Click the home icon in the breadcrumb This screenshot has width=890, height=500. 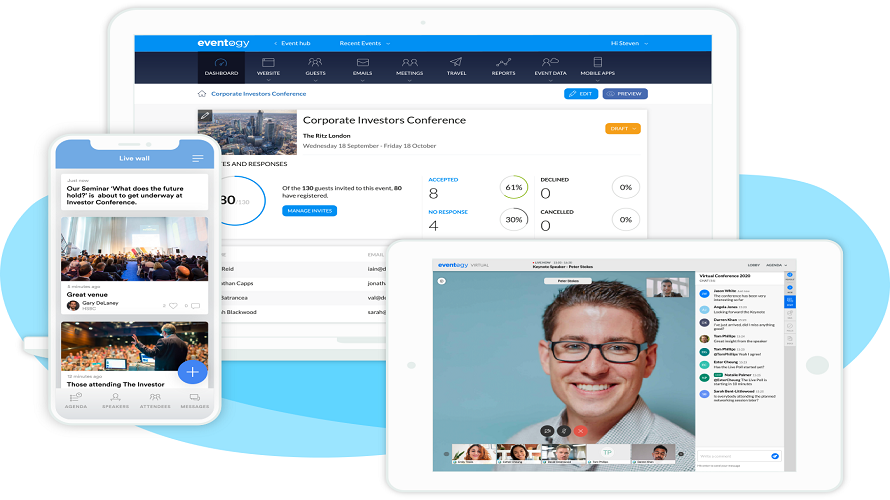point(201,94)
